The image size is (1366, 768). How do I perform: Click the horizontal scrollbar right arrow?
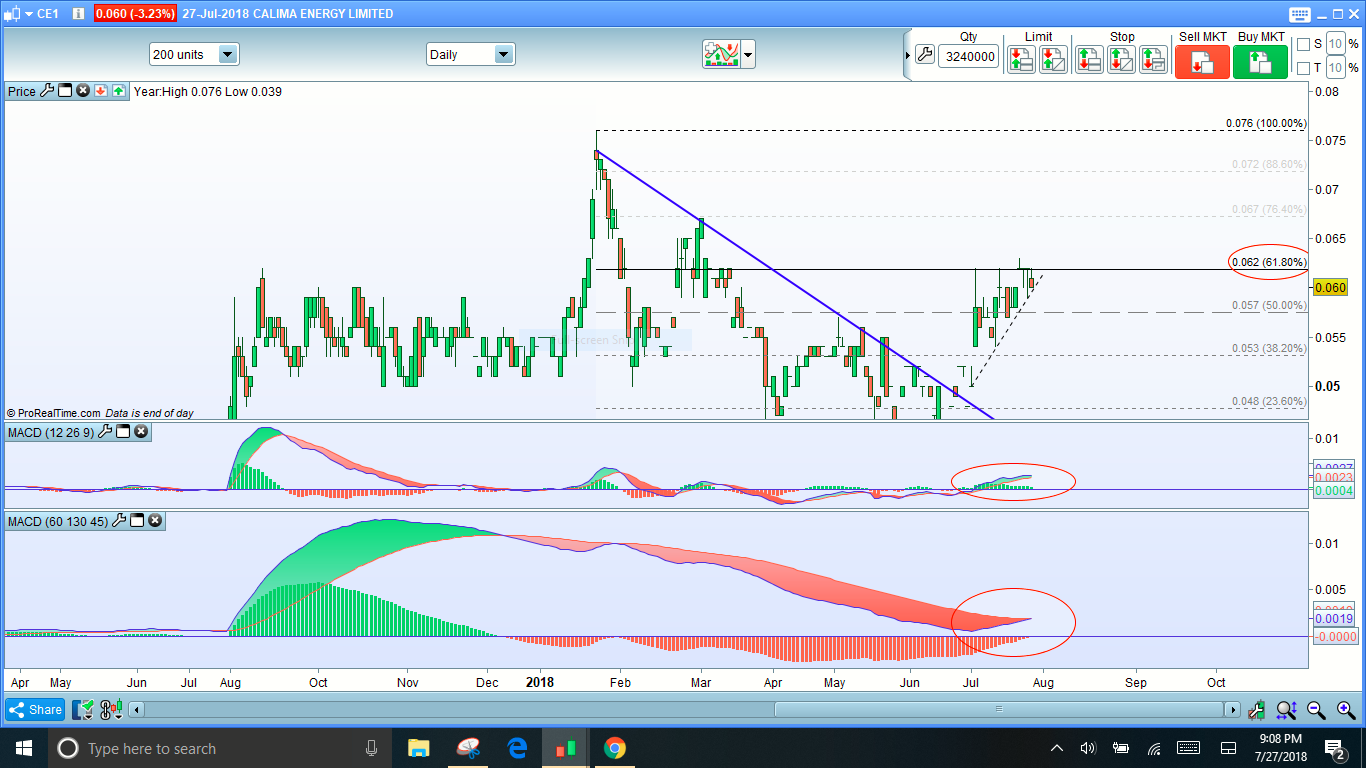pyautogui.click(x=1233, y=710)
